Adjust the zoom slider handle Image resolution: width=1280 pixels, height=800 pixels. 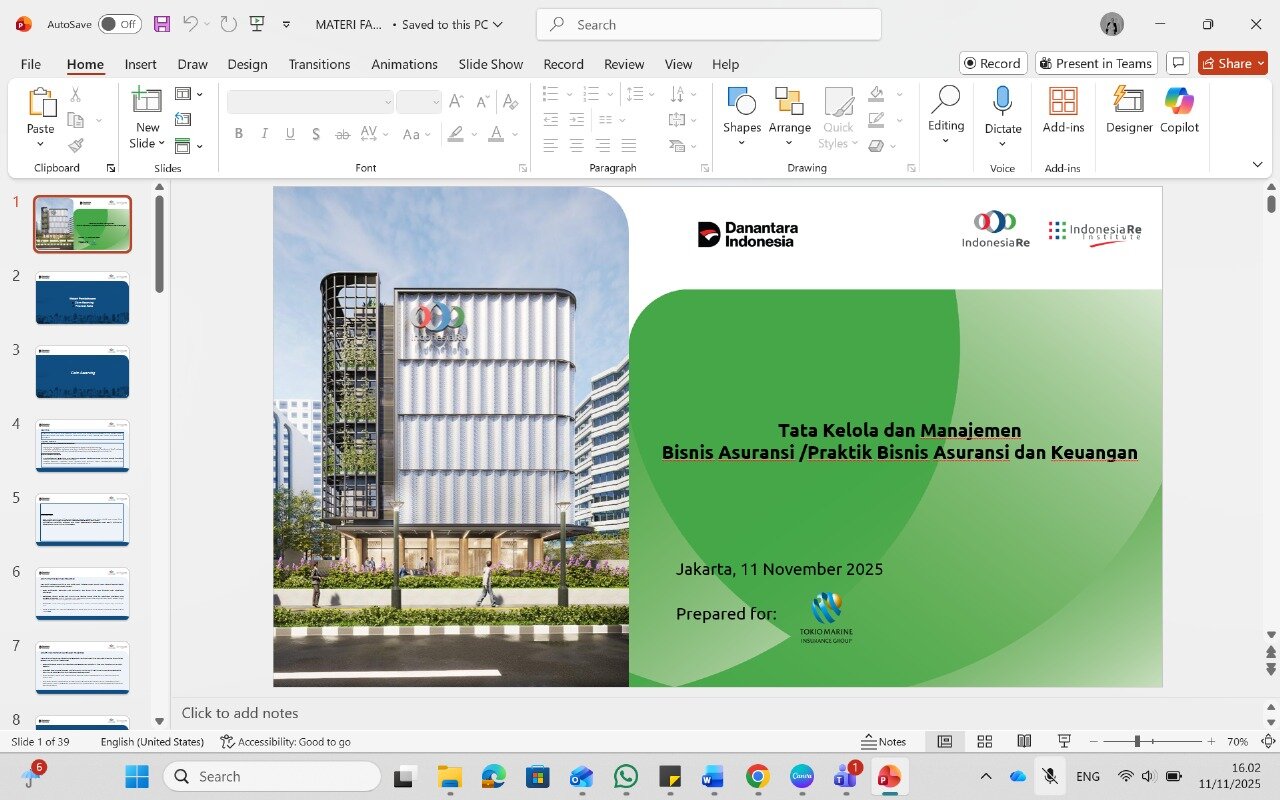click(1137, 741)
